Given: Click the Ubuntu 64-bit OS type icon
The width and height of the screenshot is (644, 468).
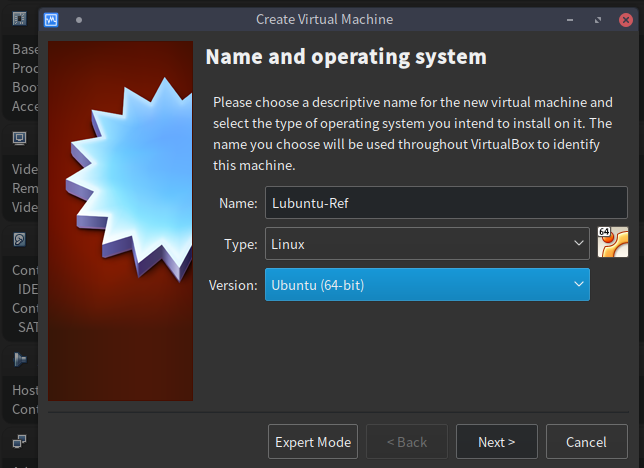Looking at the screenshot, I should (612, 242).
